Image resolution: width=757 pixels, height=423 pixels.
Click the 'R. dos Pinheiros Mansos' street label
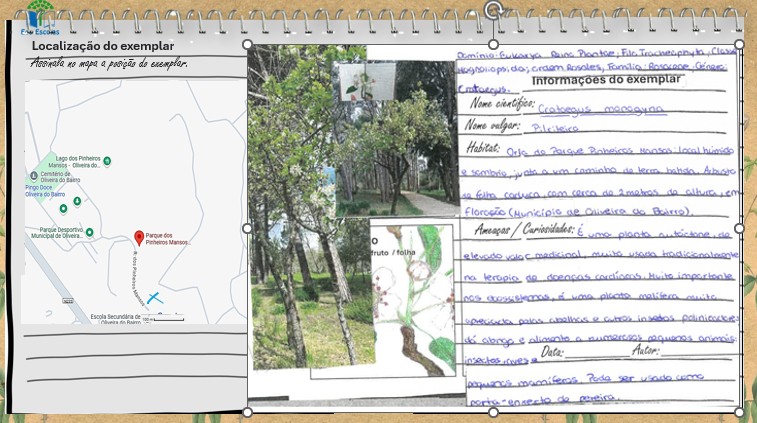pos(138,279)
